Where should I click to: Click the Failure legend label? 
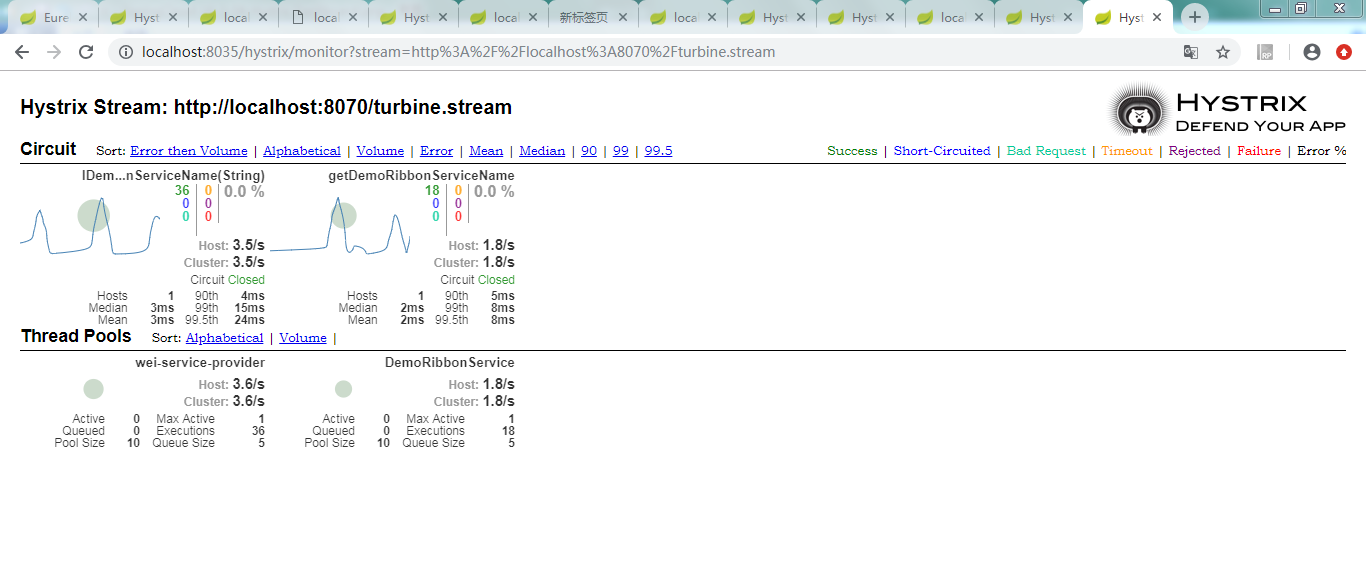pos(1259,151)
